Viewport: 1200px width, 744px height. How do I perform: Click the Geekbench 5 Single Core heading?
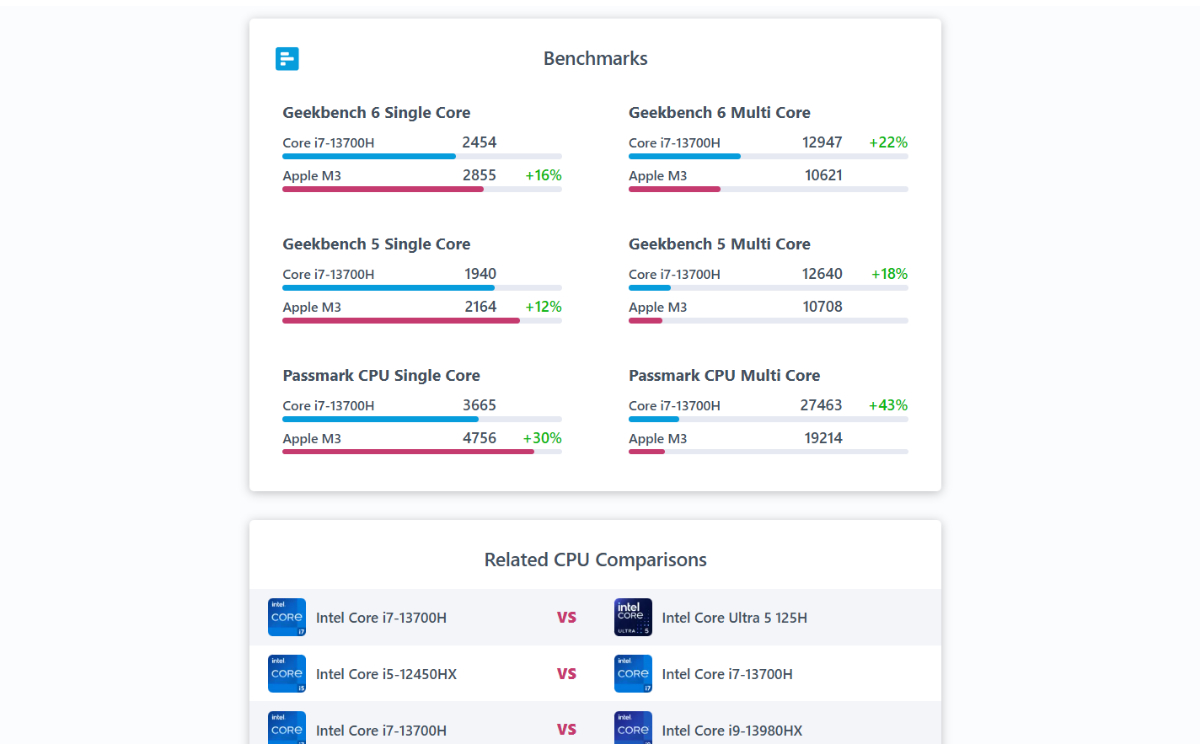coord(376,244)
